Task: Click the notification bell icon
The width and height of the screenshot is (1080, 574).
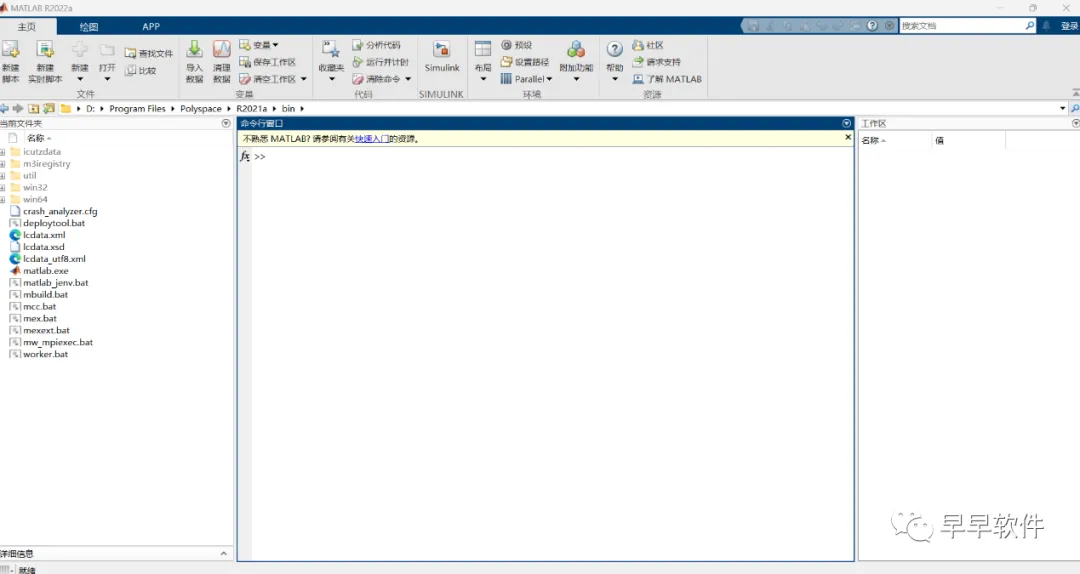Action: tap(1046, 25)
